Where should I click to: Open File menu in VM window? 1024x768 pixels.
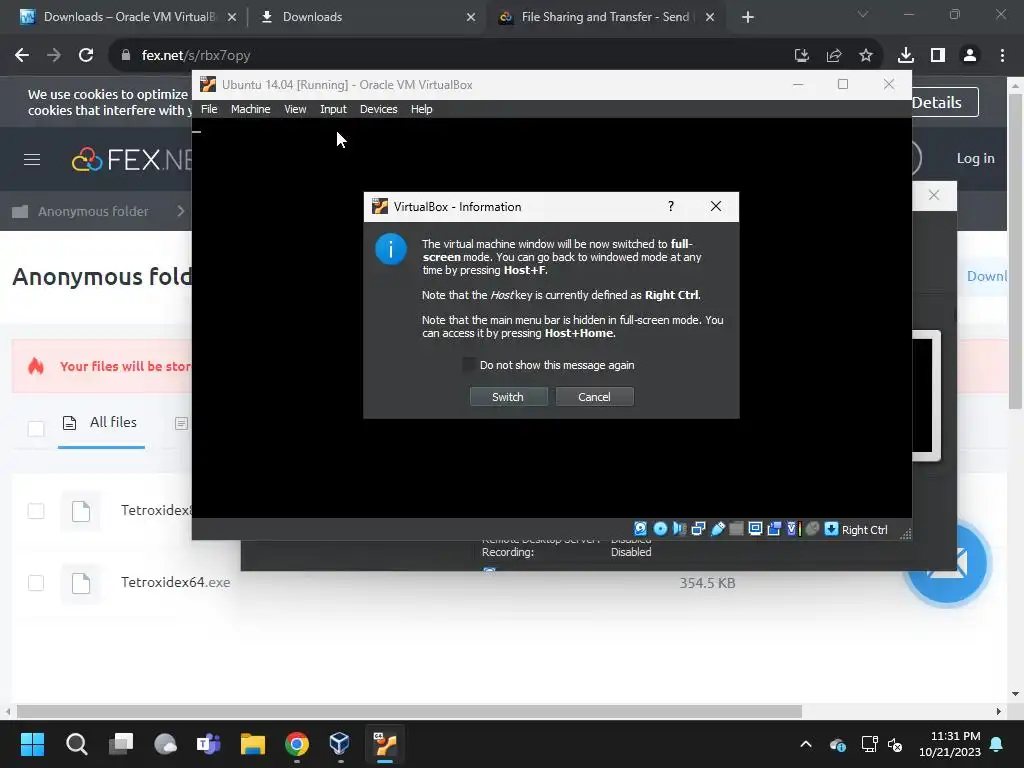[209, 109]
